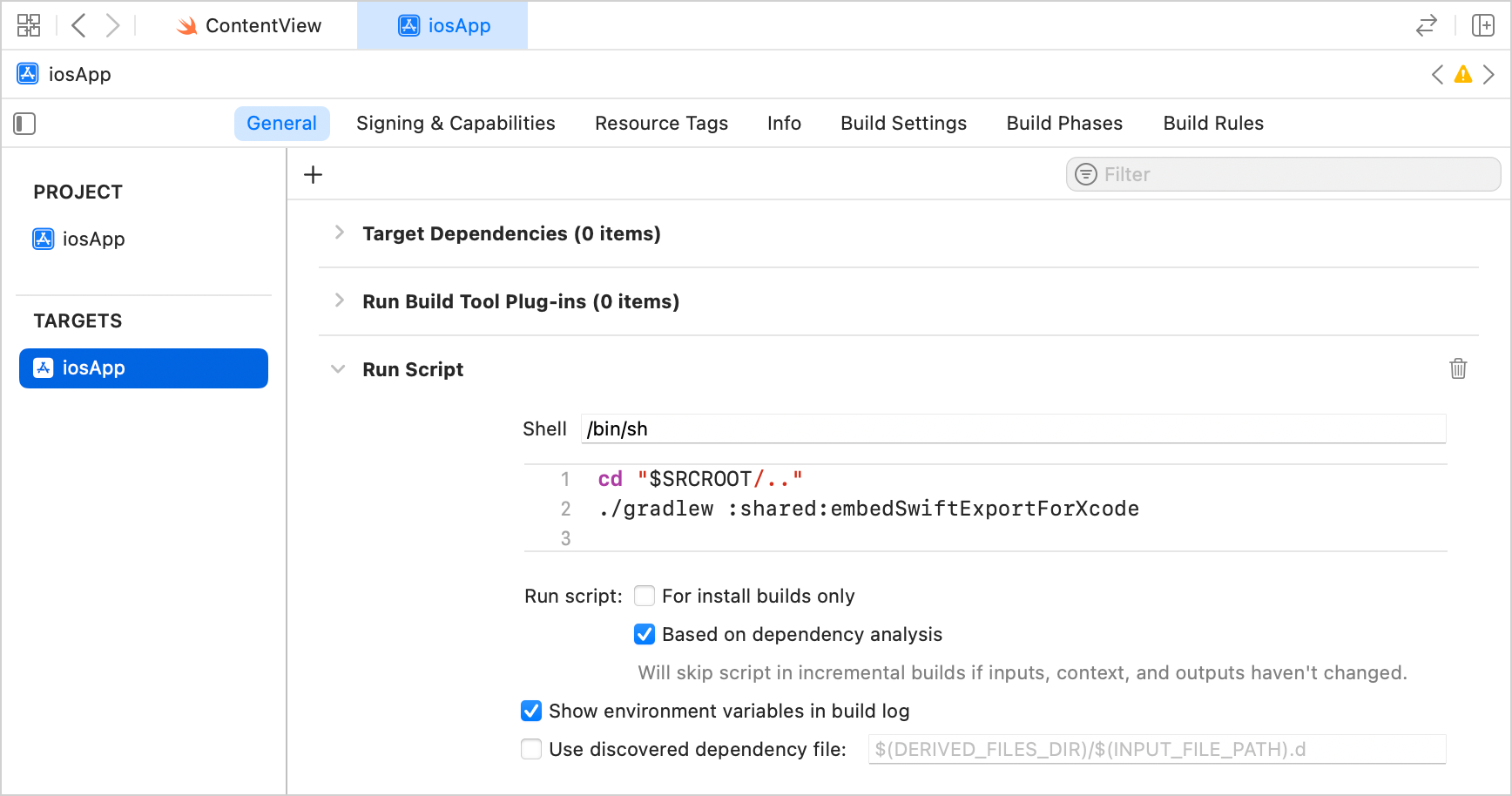Collapse the Run Script section
1512x796 pixels.
click(x=338, y=368)
